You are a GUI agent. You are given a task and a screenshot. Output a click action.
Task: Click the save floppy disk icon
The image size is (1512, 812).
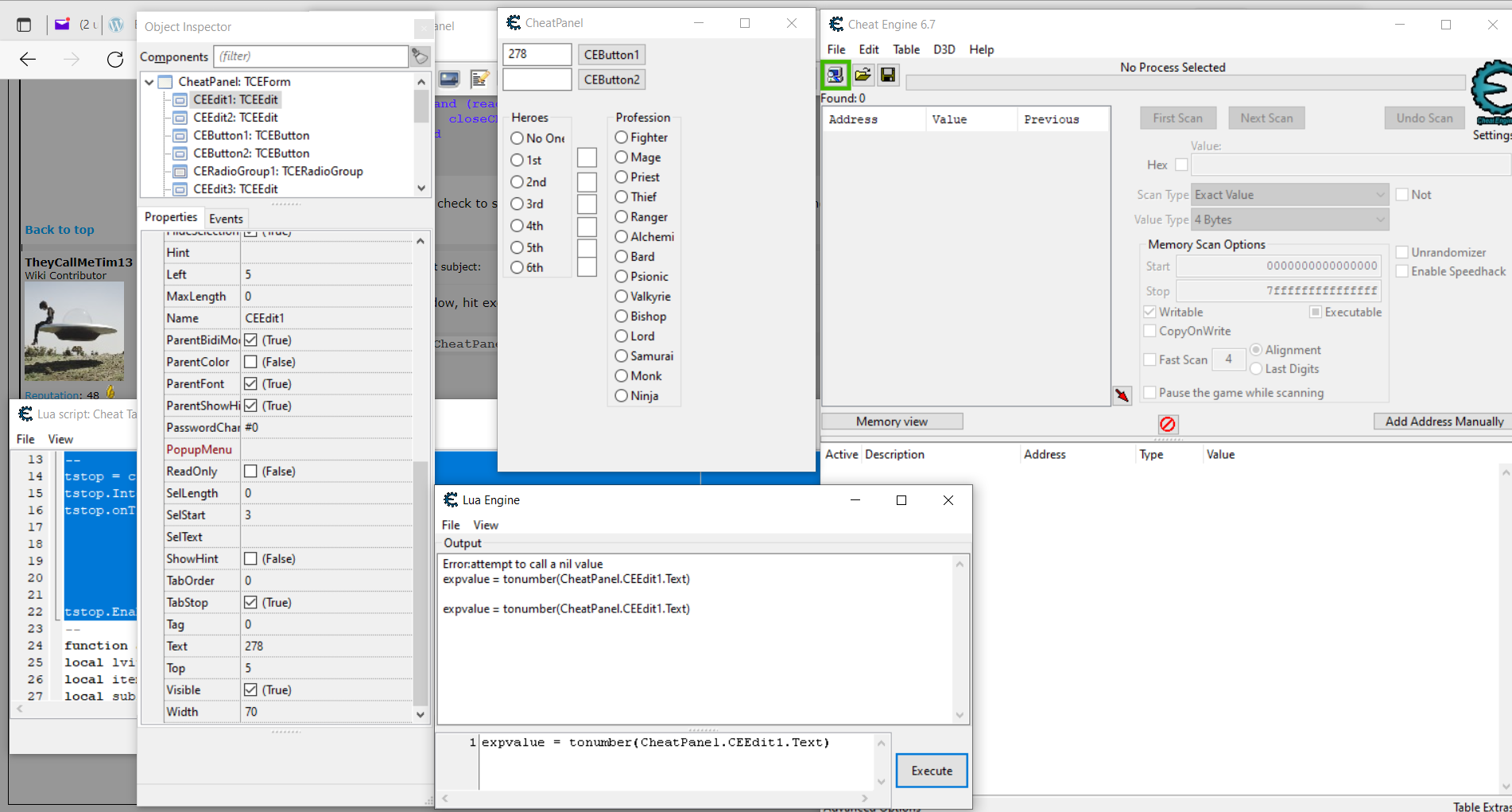pyautogui.click(x=888, y=76)
